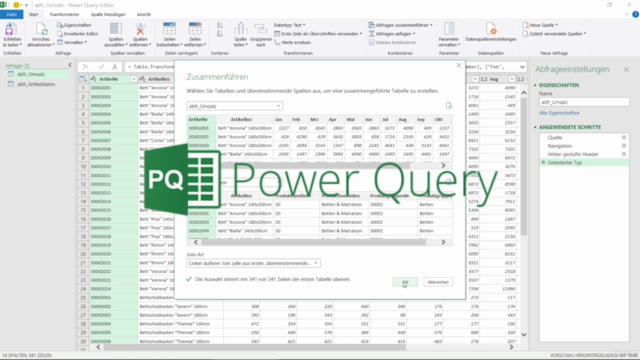Click the Abbrechen button
The height and width of the screenshot is (360, 640).
(438, 282)
